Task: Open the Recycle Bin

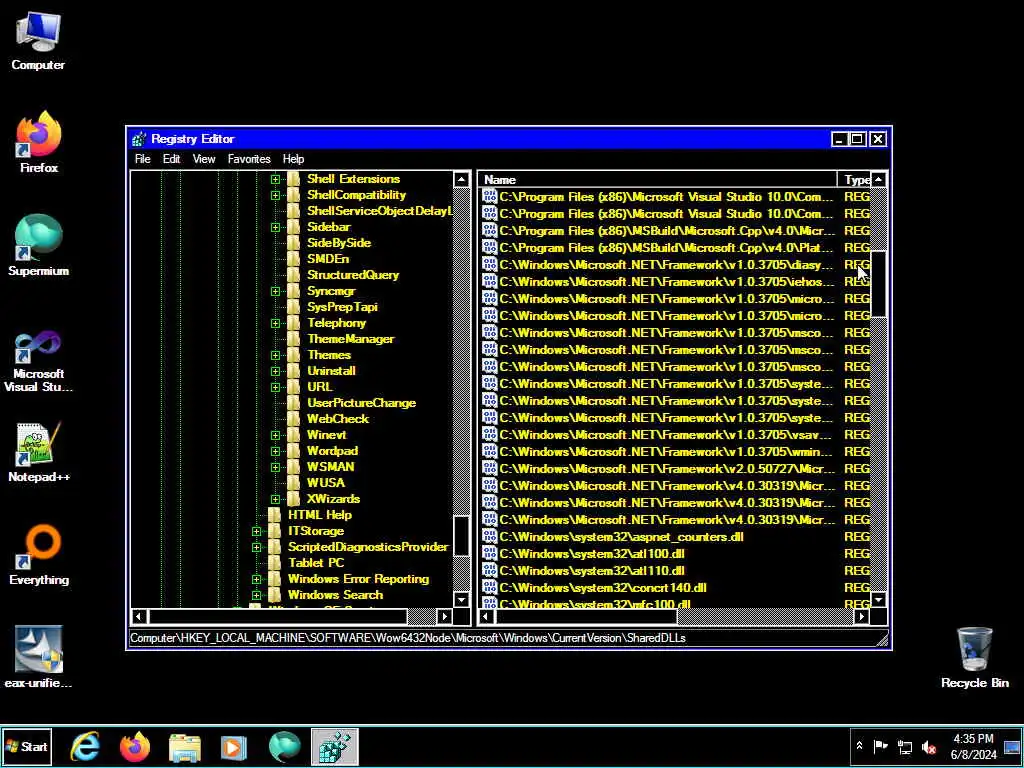Action: [974, 657]
